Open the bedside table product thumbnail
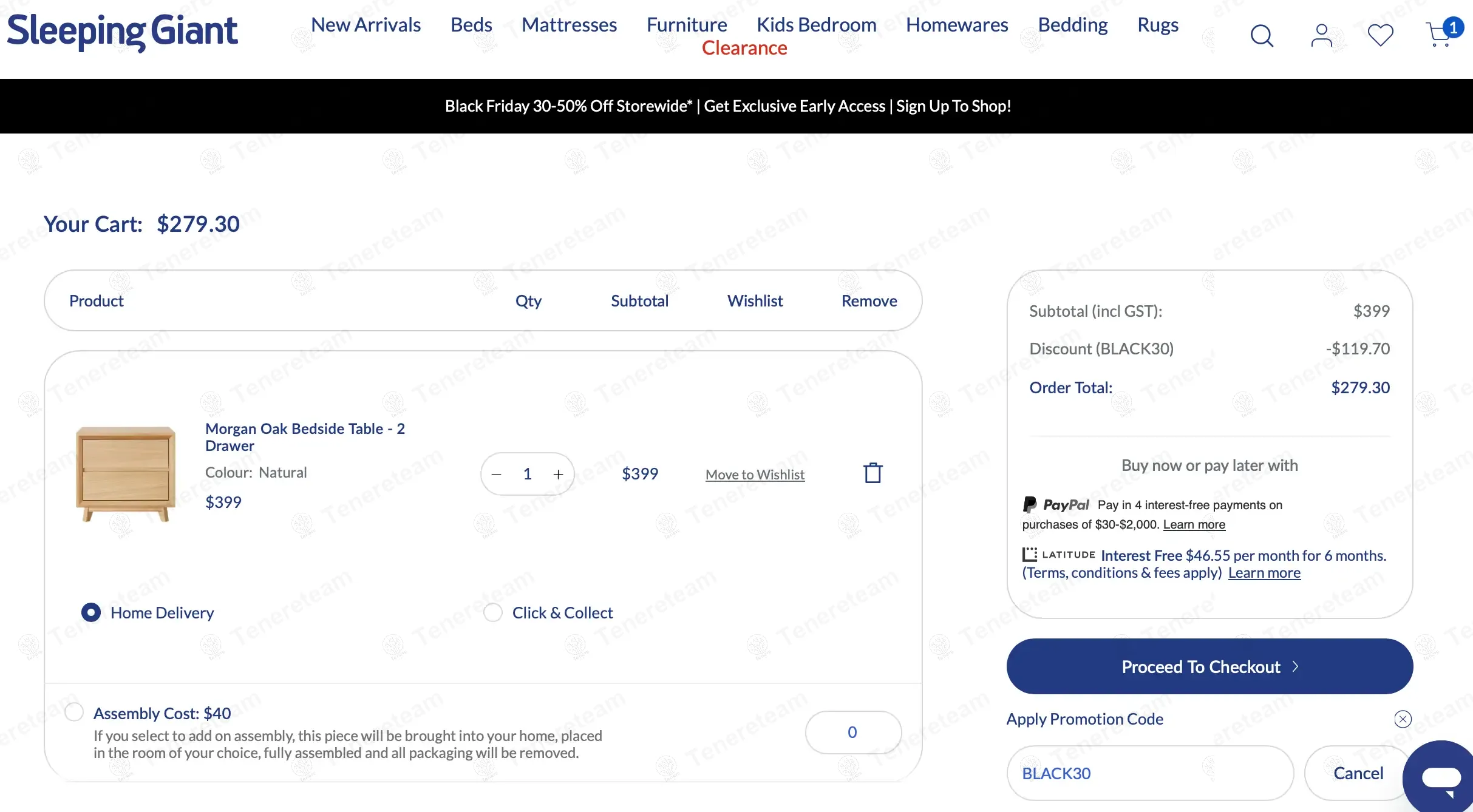 tap(126, 474)
